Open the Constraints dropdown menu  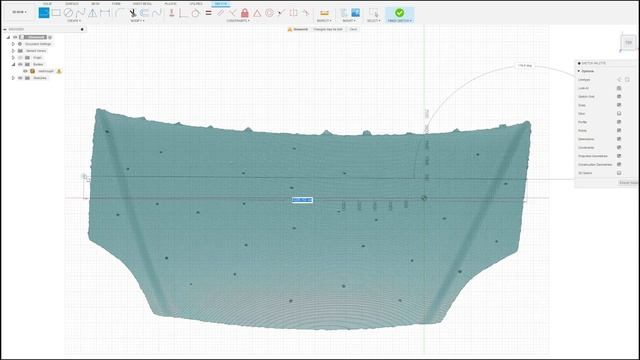[238, 21]
